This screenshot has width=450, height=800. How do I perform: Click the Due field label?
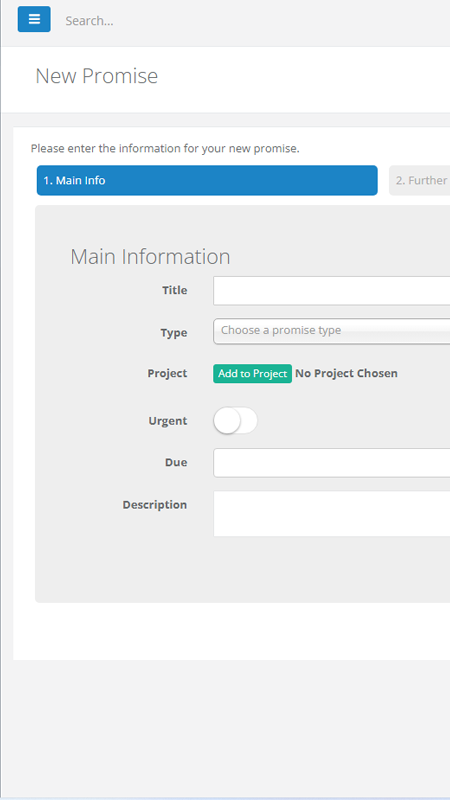tap(176, 462)
